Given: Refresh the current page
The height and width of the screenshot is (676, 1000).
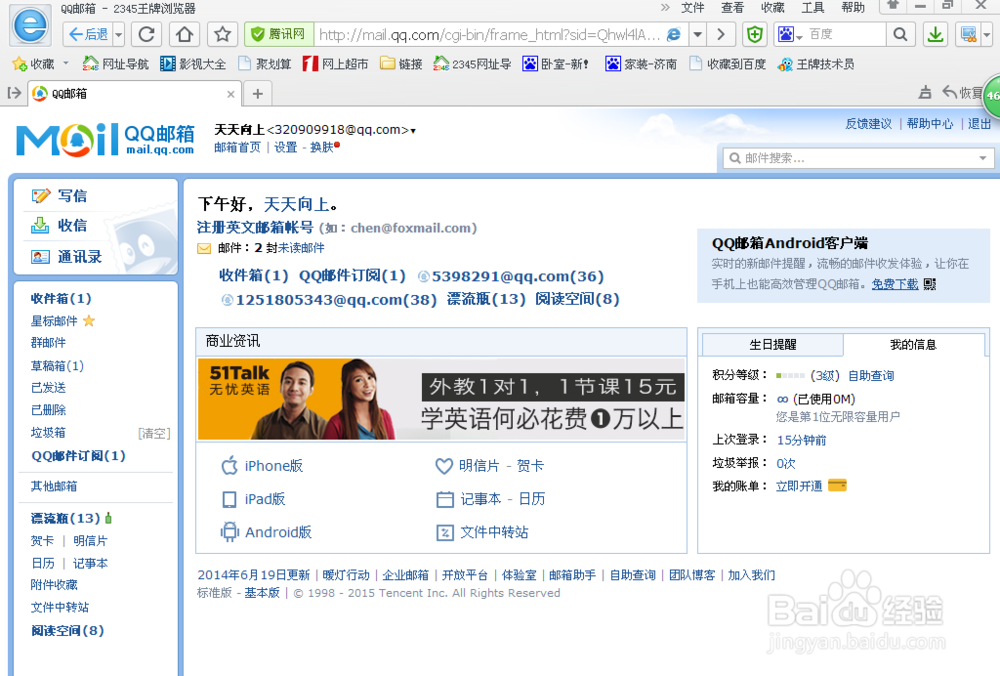Looking at the screenshot, I should pyautogui.click(x=145, y=33).
